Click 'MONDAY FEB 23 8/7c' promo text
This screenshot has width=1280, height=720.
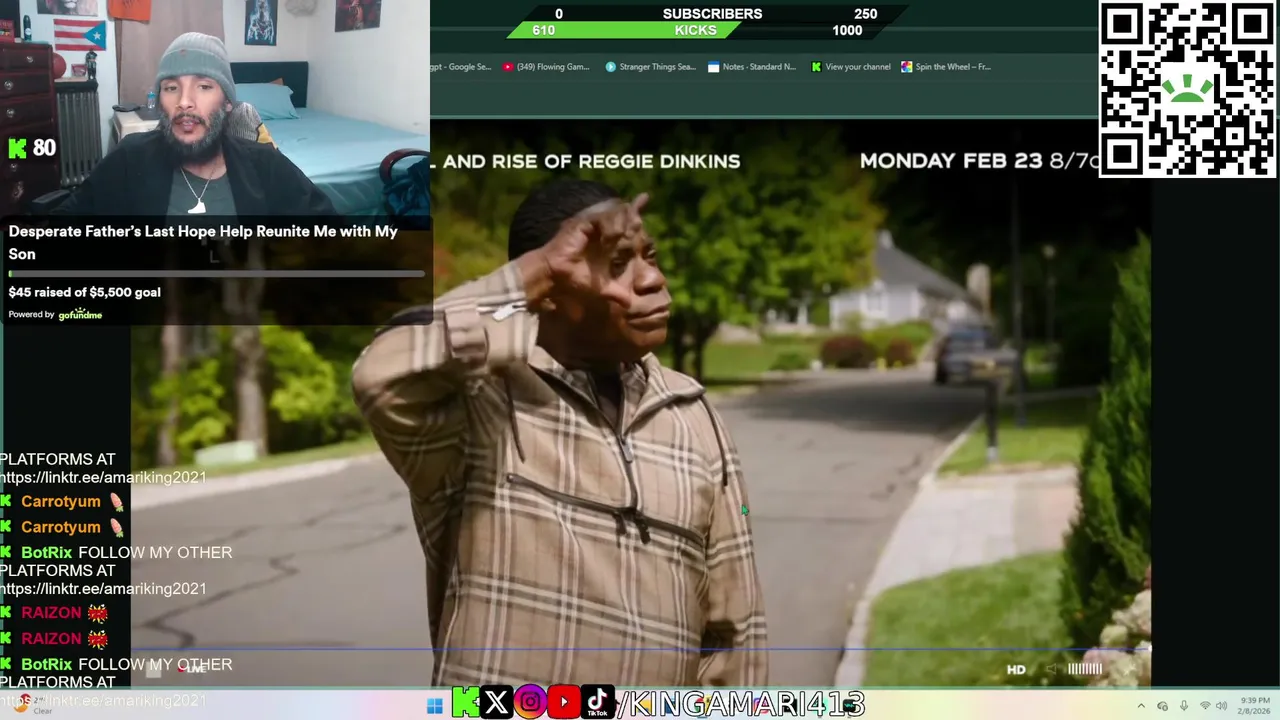[x=978, y=161]
